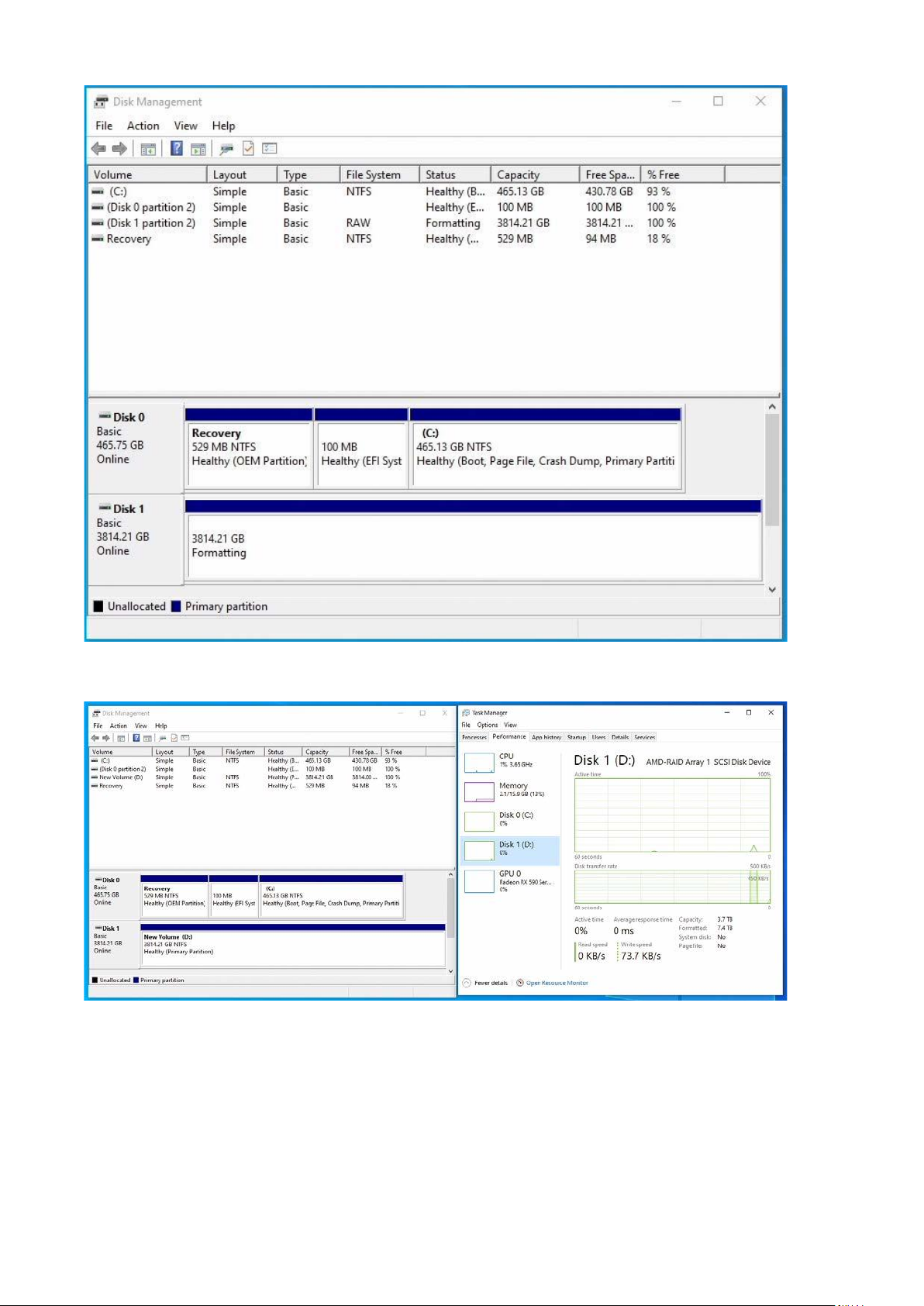924x1306 pixels.
Task: Switch to Users tab in Task Manager
Action: [599, 737]
